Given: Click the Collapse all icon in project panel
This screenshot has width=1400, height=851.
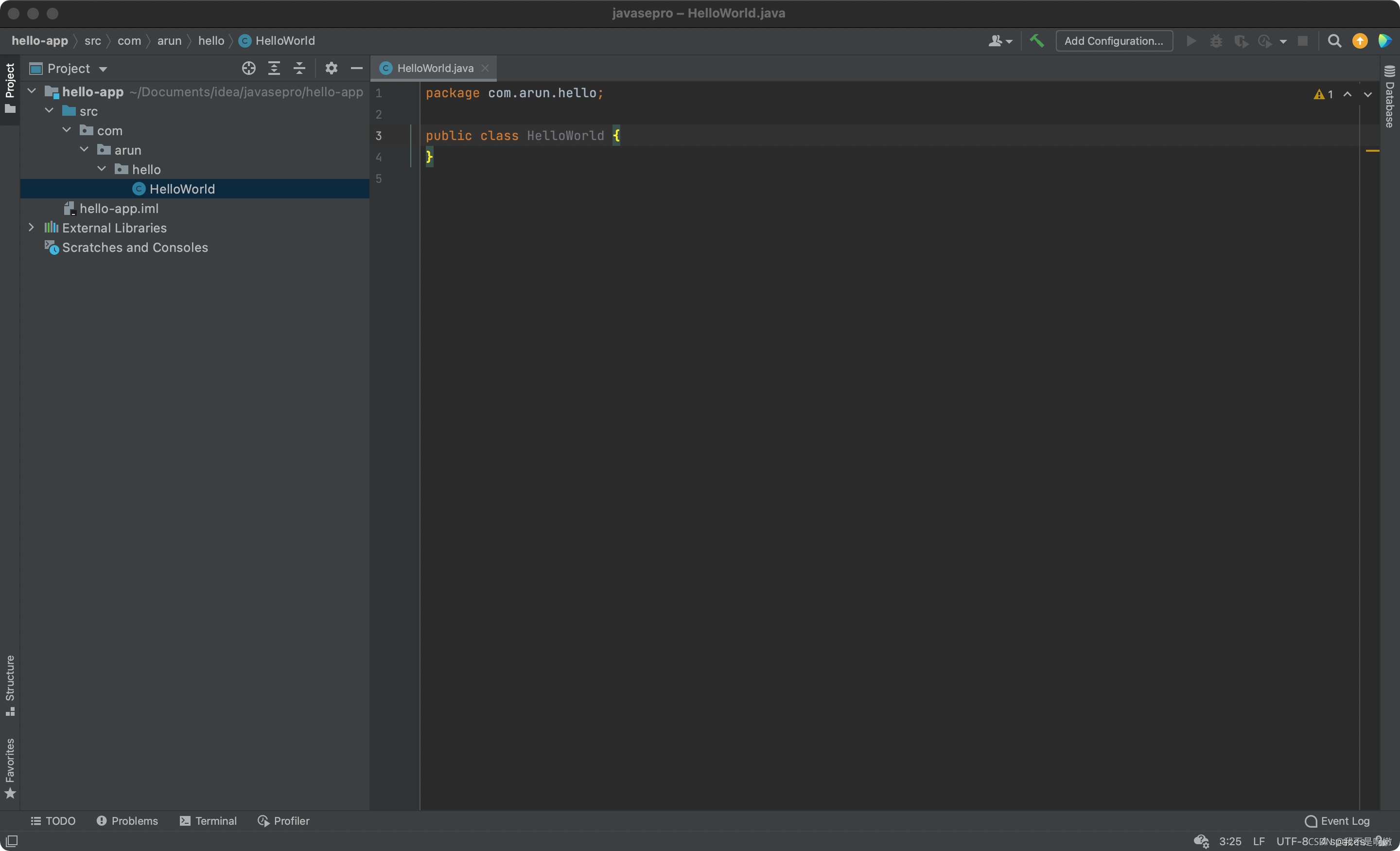Looking at the screenshot, I should click(x=299, y=67).
